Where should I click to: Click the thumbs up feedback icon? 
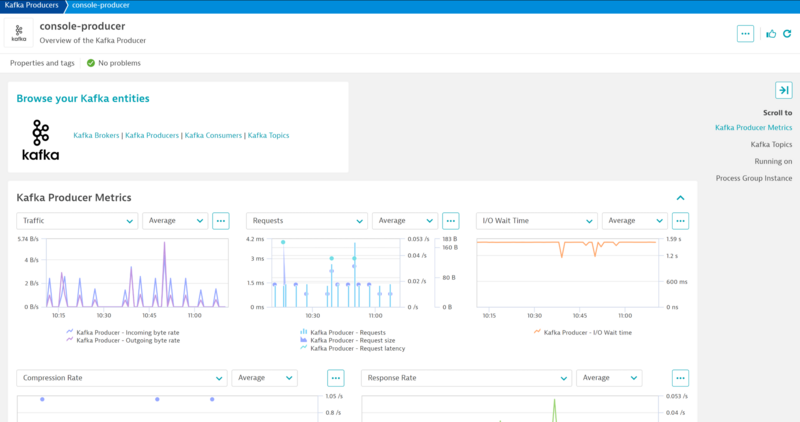tap(771, 33)
